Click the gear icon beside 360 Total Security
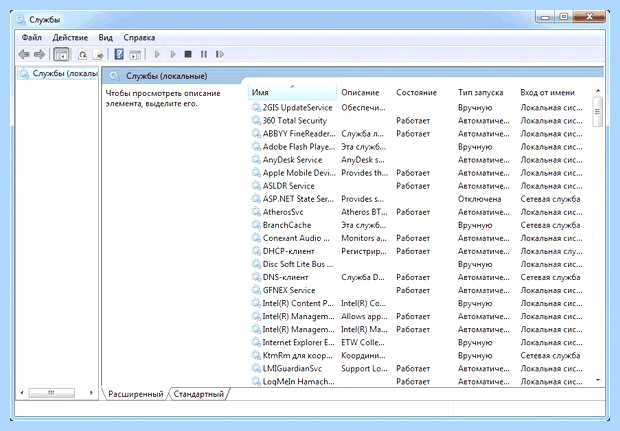Viewport: 620px width, 431px height. coord(256,120)
